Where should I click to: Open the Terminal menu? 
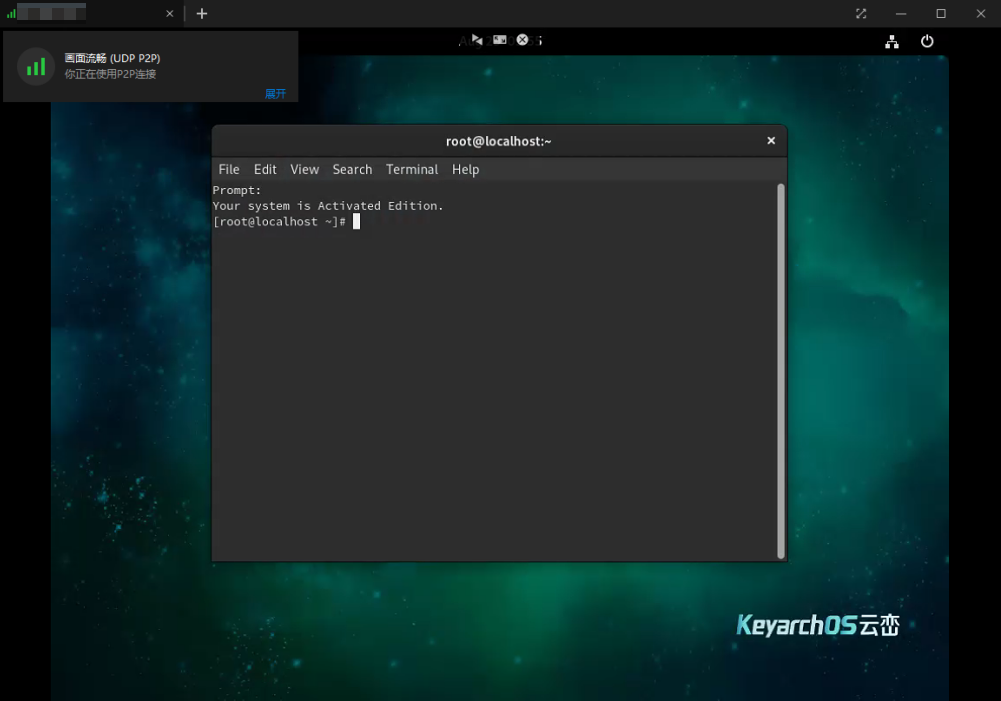click(x=412, y=170)
